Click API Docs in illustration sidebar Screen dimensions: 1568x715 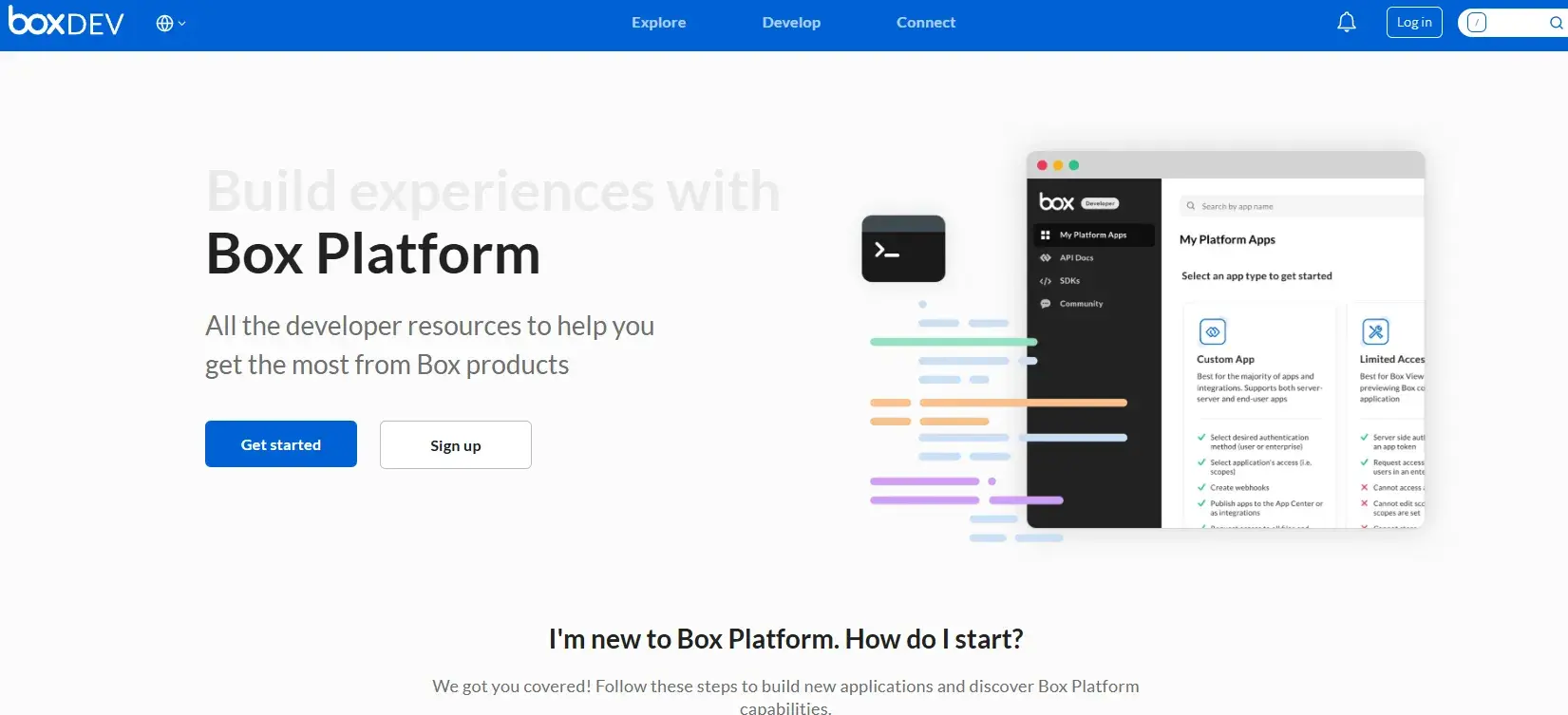[x=1067, y=258]
